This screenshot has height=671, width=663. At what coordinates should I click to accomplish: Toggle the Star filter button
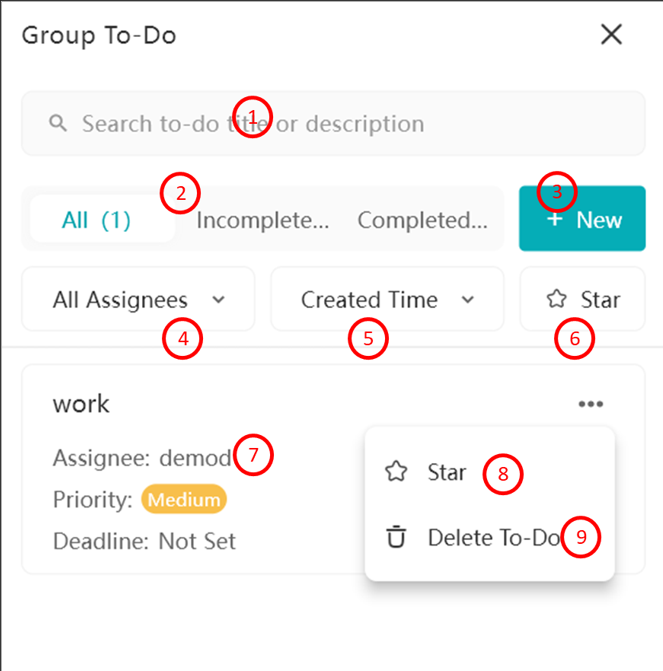click(583, 299)
